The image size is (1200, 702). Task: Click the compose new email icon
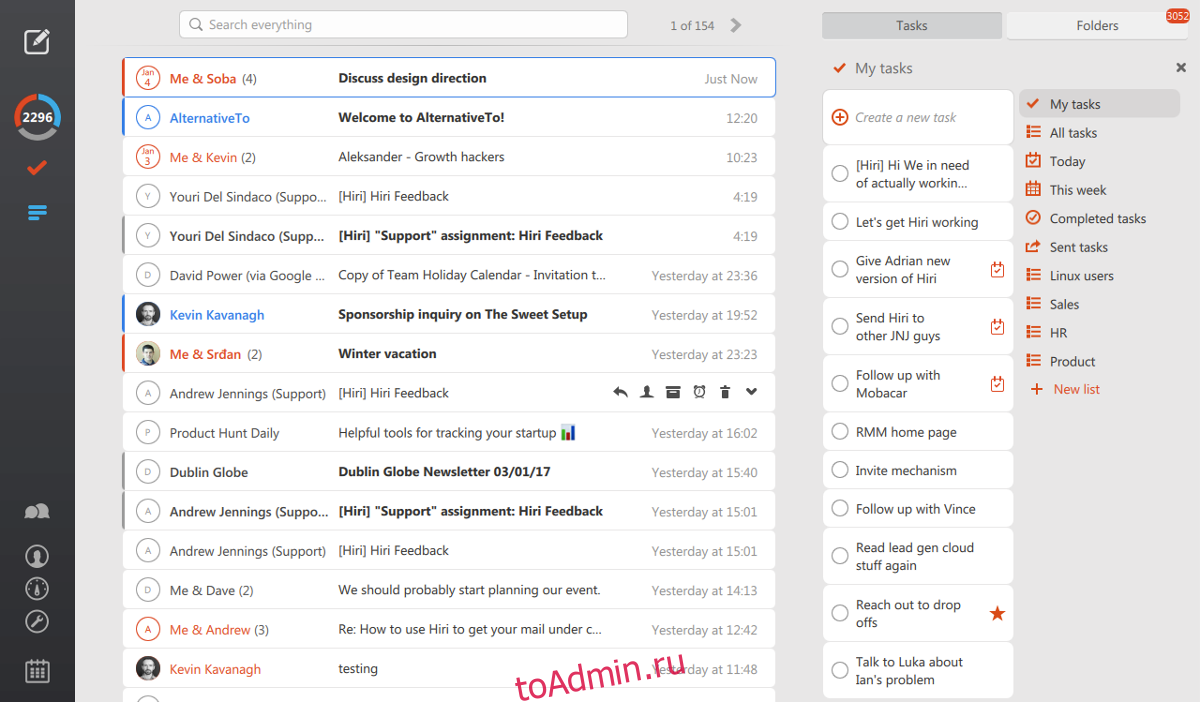37,41
